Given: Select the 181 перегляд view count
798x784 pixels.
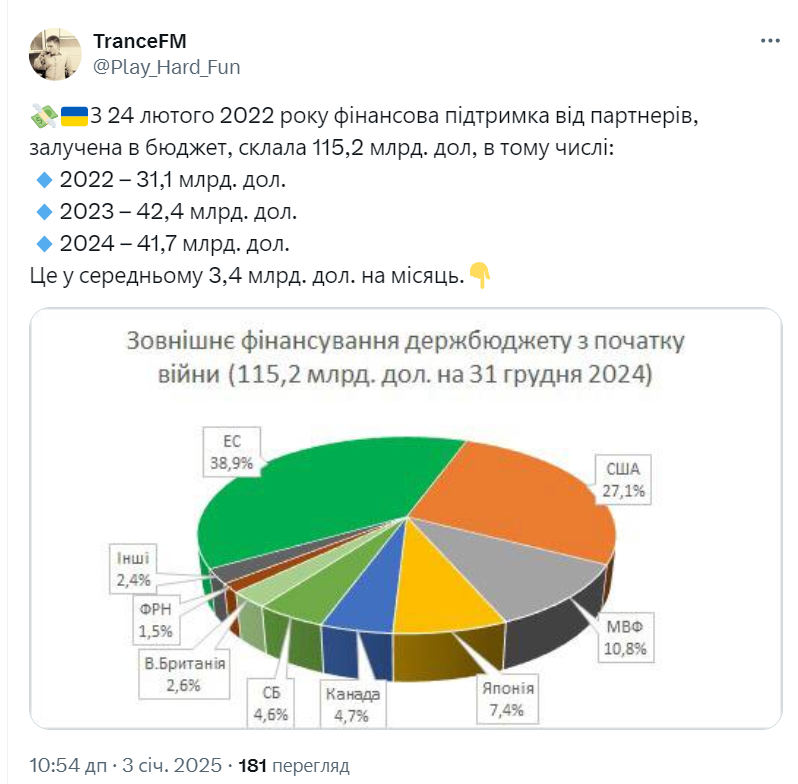Looking at the screenshot, I should click(x=294, y=765).
